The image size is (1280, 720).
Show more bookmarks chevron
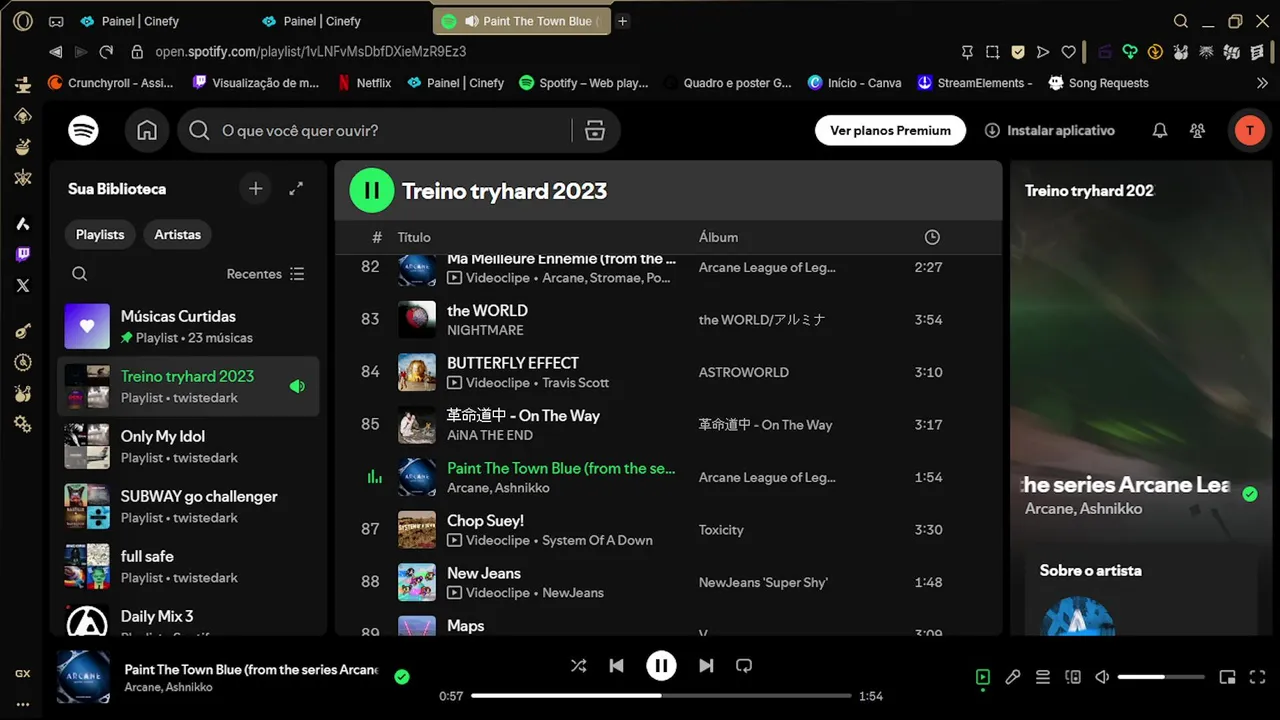[1262, 83]
